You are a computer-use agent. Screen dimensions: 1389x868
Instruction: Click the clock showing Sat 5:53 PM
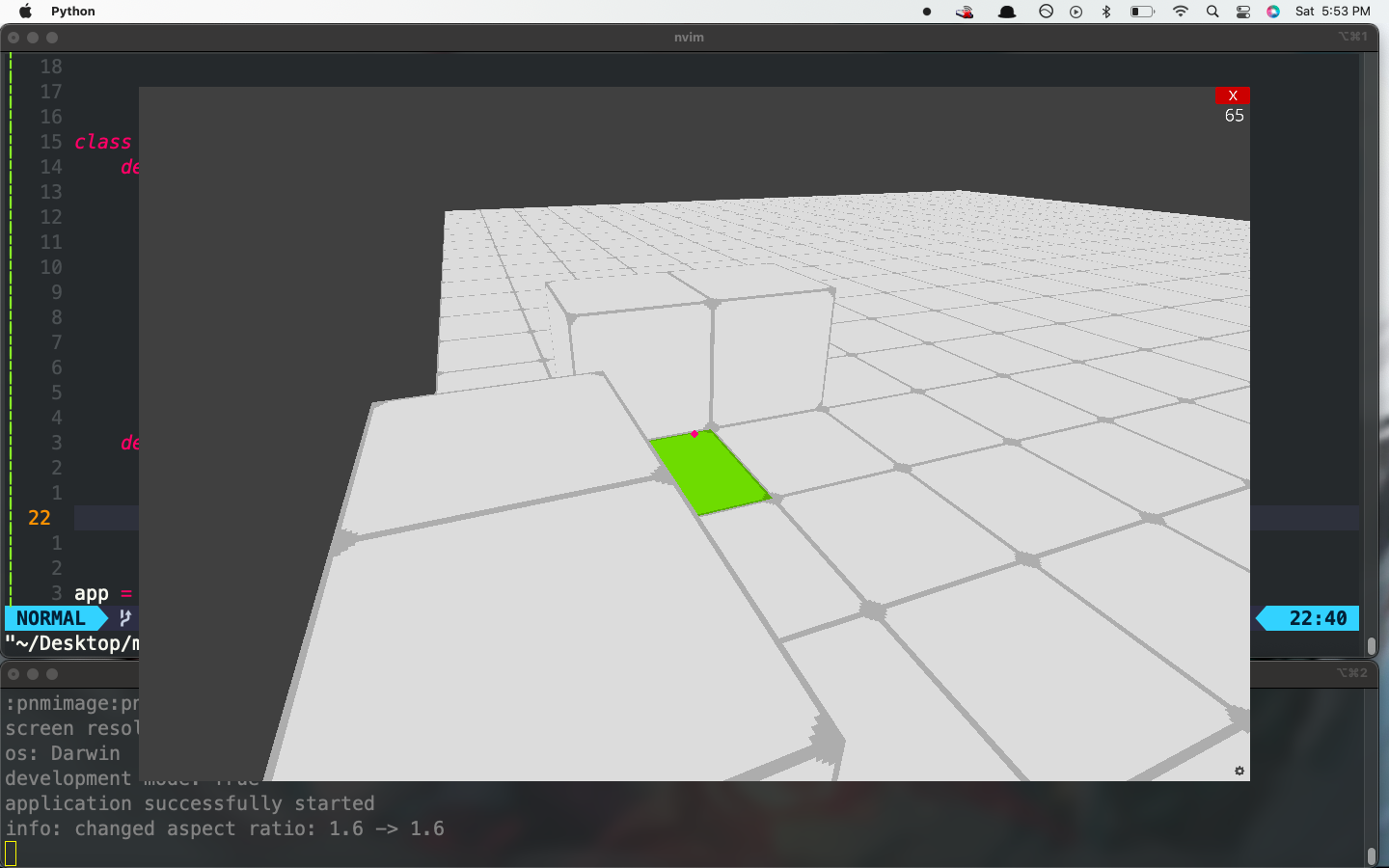[1334, 12]
